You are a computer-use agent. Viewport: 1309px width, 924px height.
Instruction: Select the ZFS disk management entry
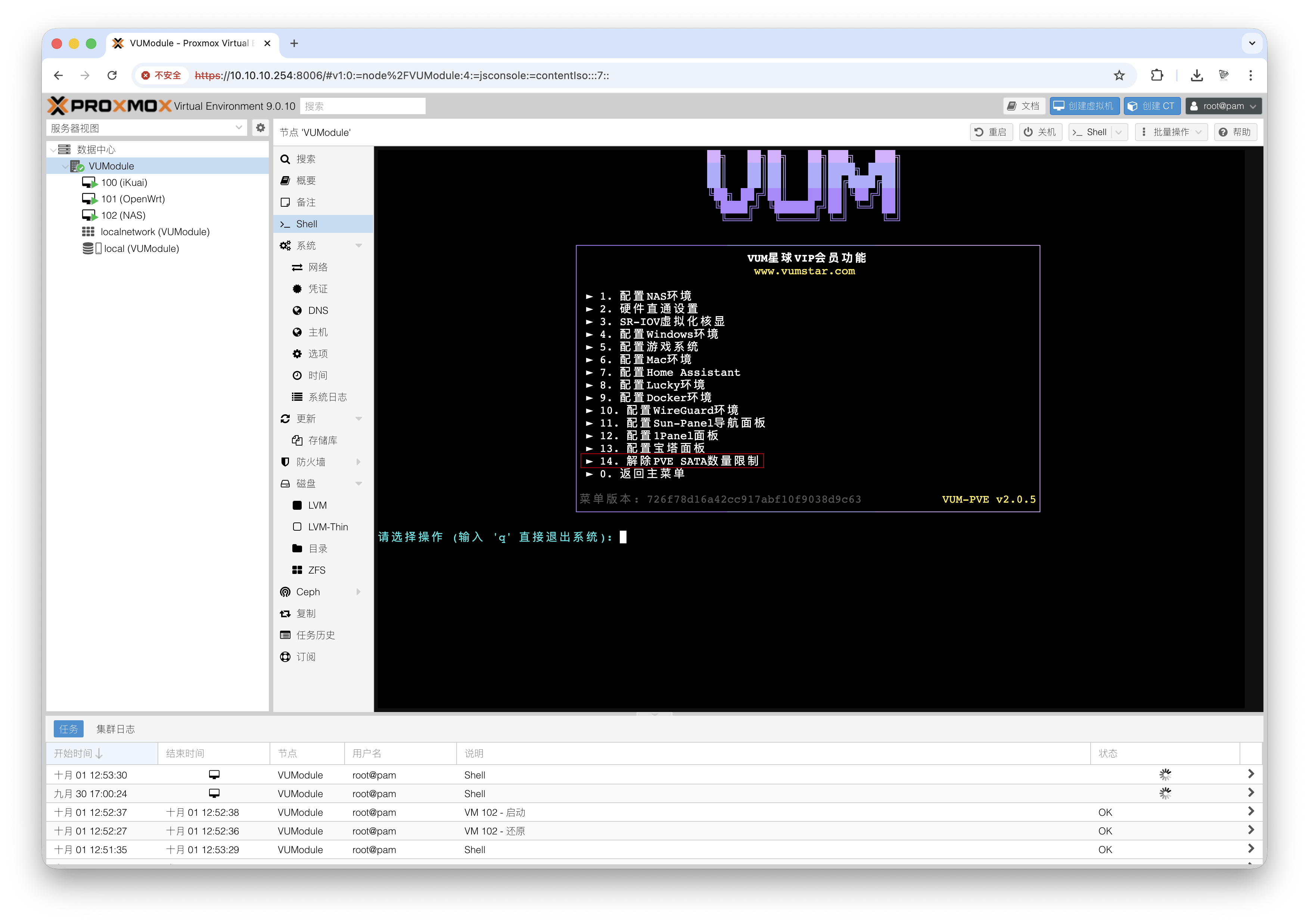coord(315,570)
